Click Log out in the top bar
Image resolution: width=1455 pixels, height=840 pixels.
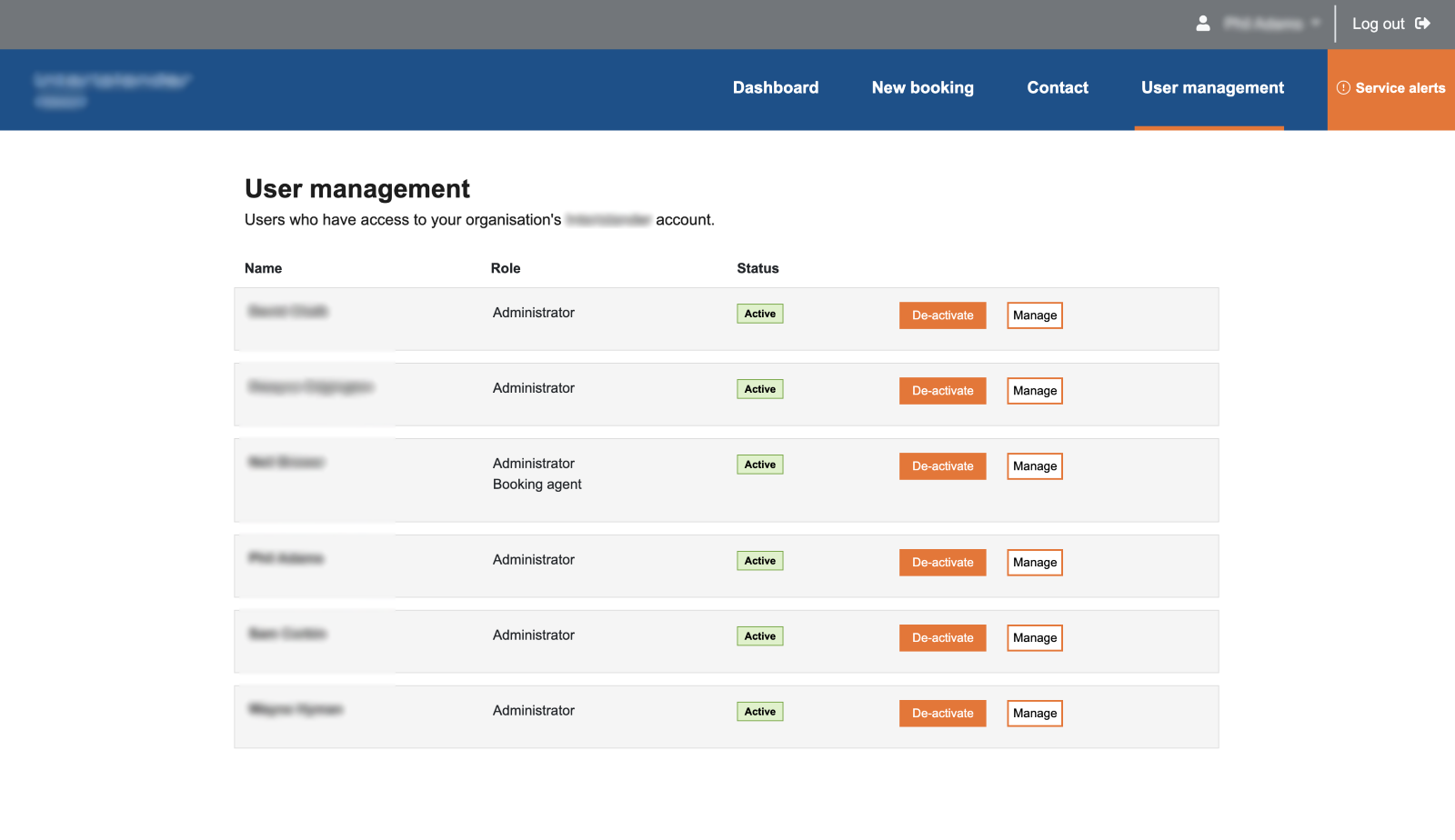point(1379,24)
